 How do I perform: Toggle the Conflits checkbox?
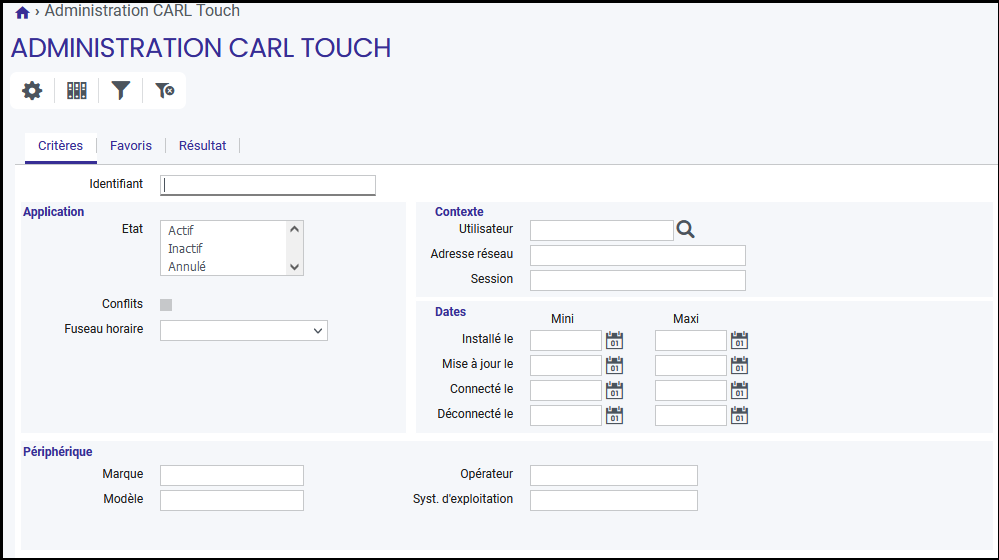coord(166,305)
